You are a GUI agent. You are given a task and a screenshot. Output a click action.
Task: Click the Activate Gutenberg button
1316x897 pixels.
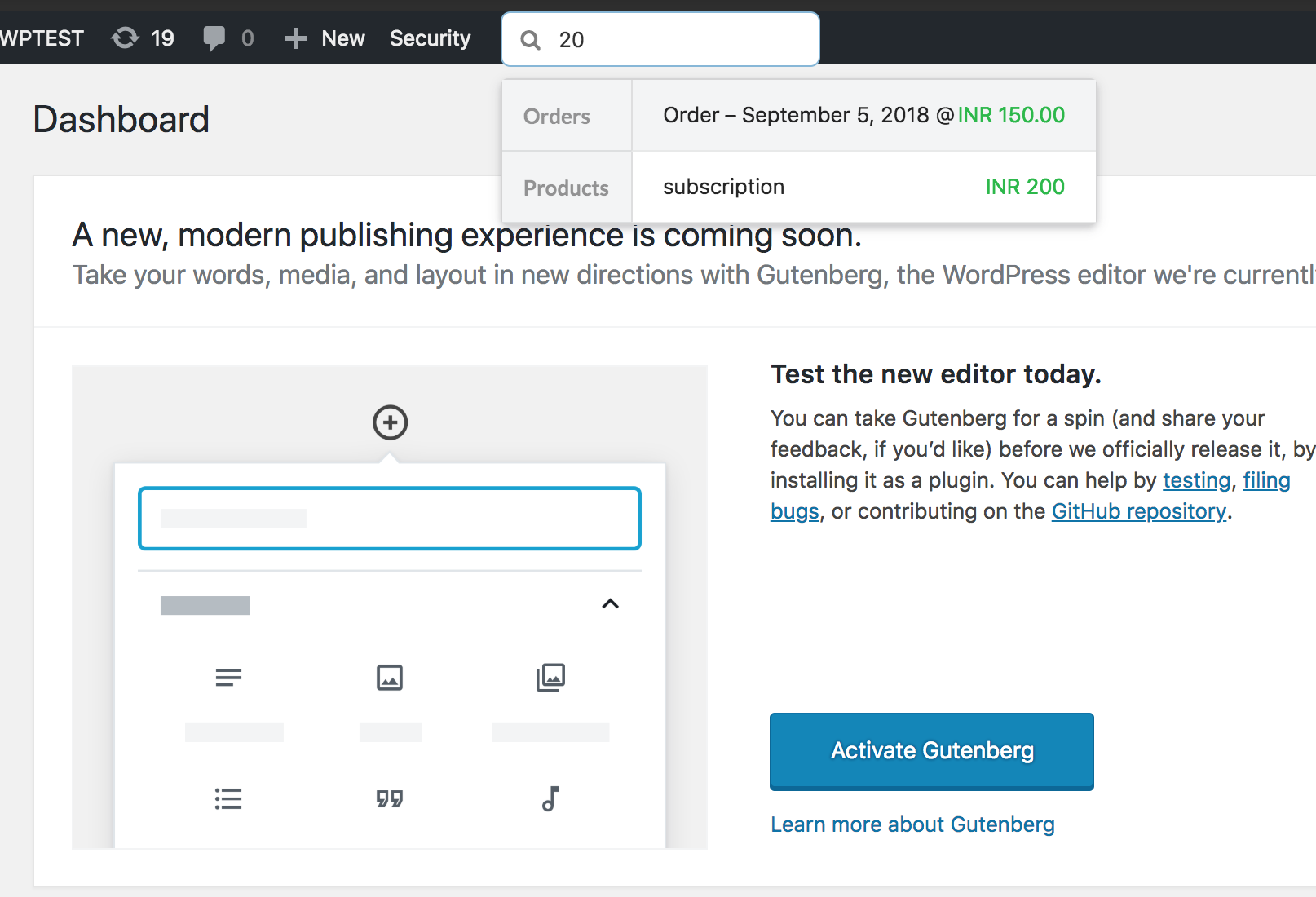[x=932, y=751]
